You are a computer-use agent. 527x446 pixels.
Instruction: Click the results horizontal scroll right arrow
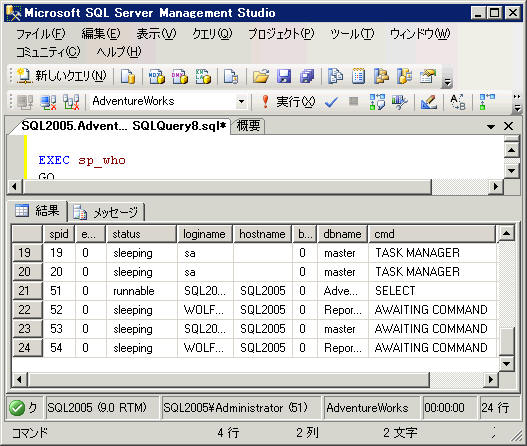click(x=491, y=380)
